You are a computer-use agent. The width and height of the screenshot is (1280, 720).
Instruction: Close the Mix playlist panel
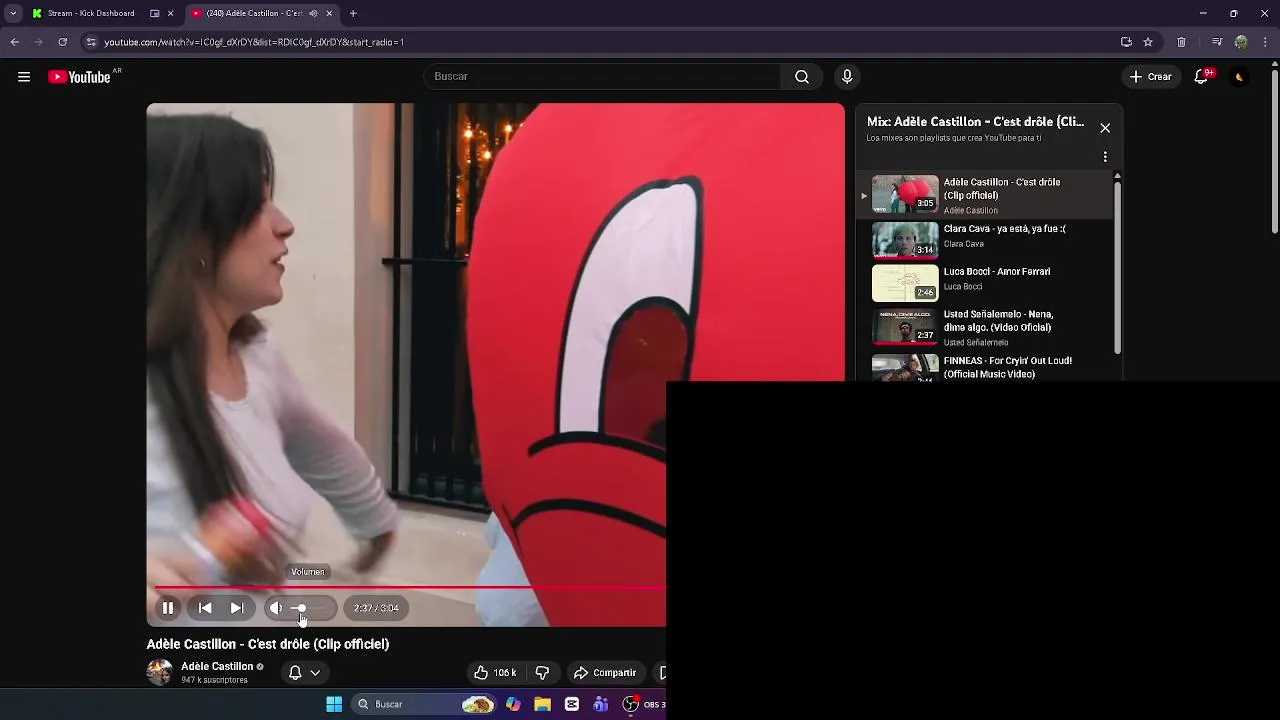[x=1105, y=128]
